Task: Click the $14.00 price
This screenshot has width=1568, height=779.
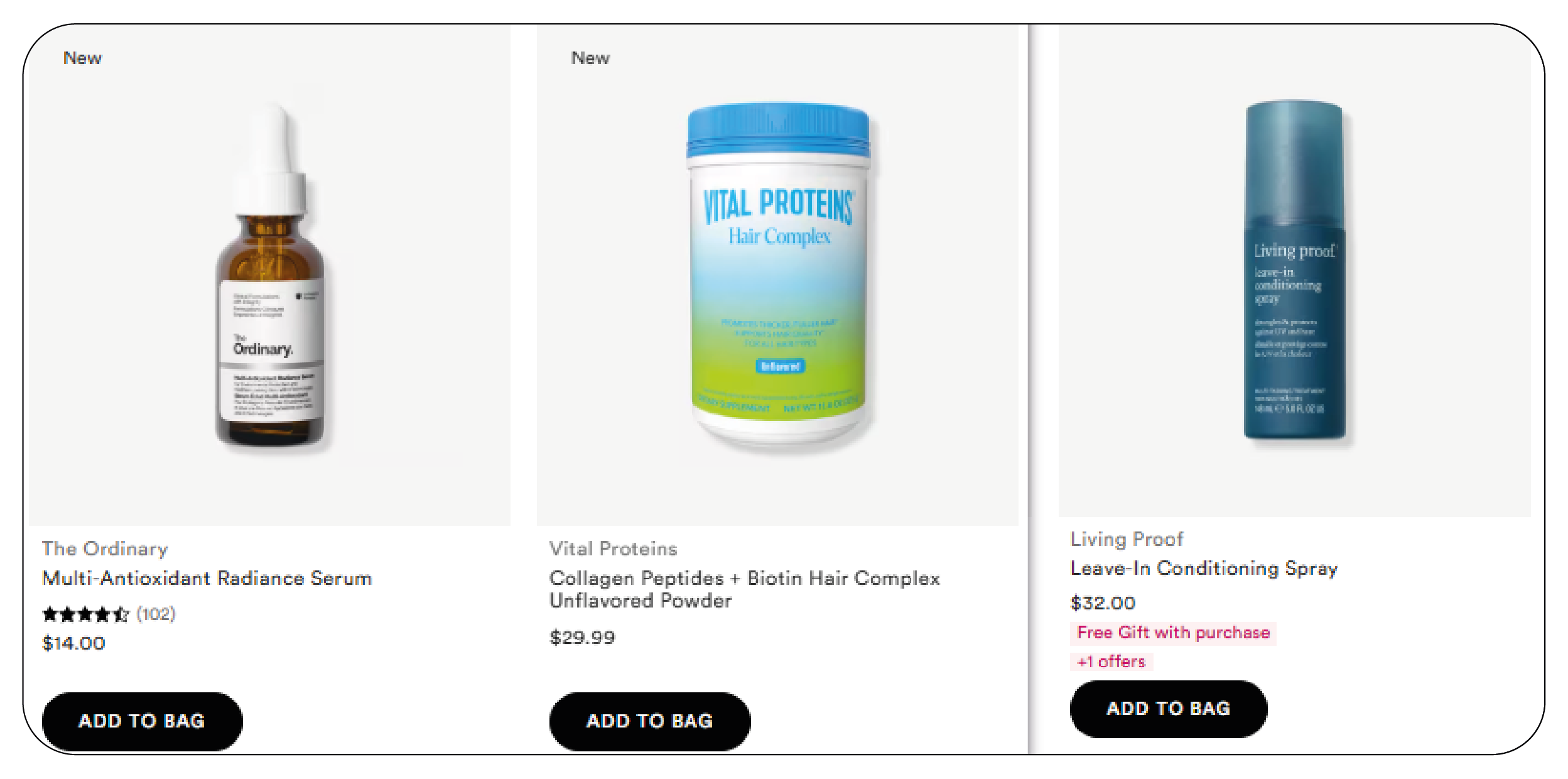Action: click(x=73, y=643)
